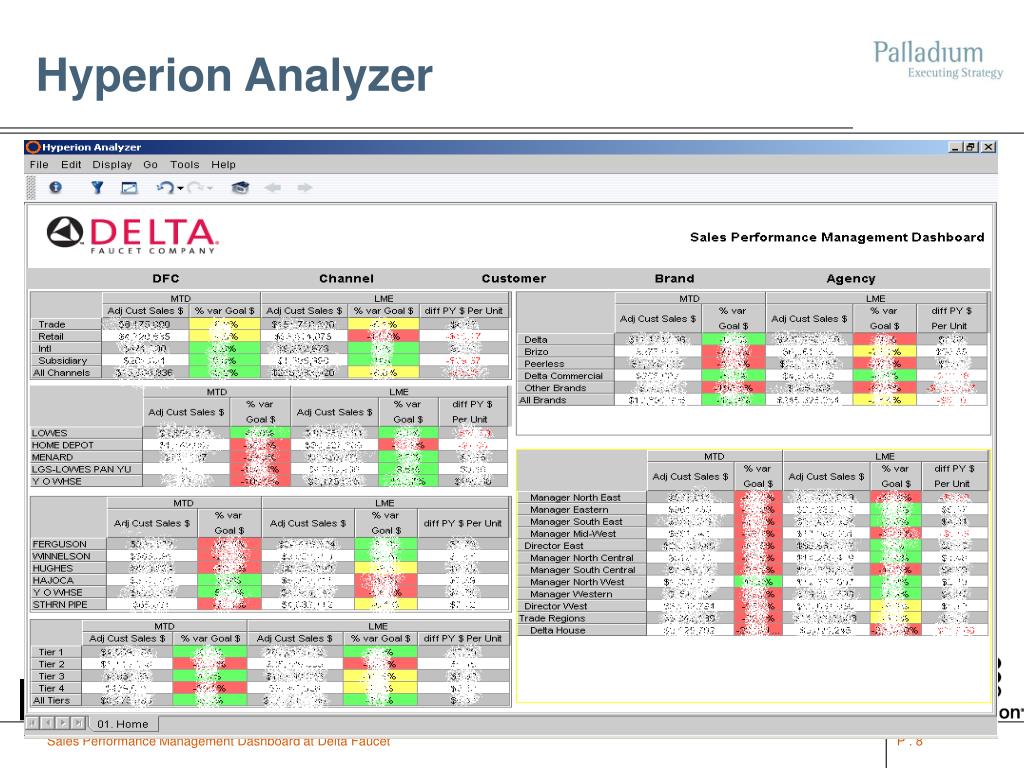The height and width of the screenshot is (768, 1024).
Task: Click the toolbar drag handle grip
Action: point(30,187)
